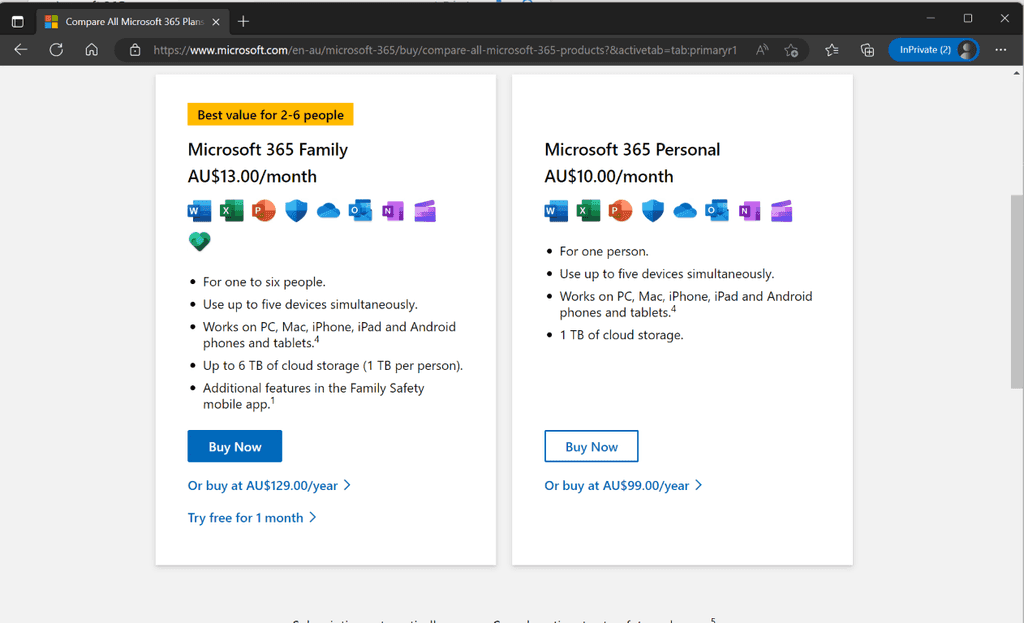Image resolution: width=1024 pixels, height=623 pixels.
Task: Click the Outlook icon under Microsoft 365 Personal
Action: (x=717, y=210)
